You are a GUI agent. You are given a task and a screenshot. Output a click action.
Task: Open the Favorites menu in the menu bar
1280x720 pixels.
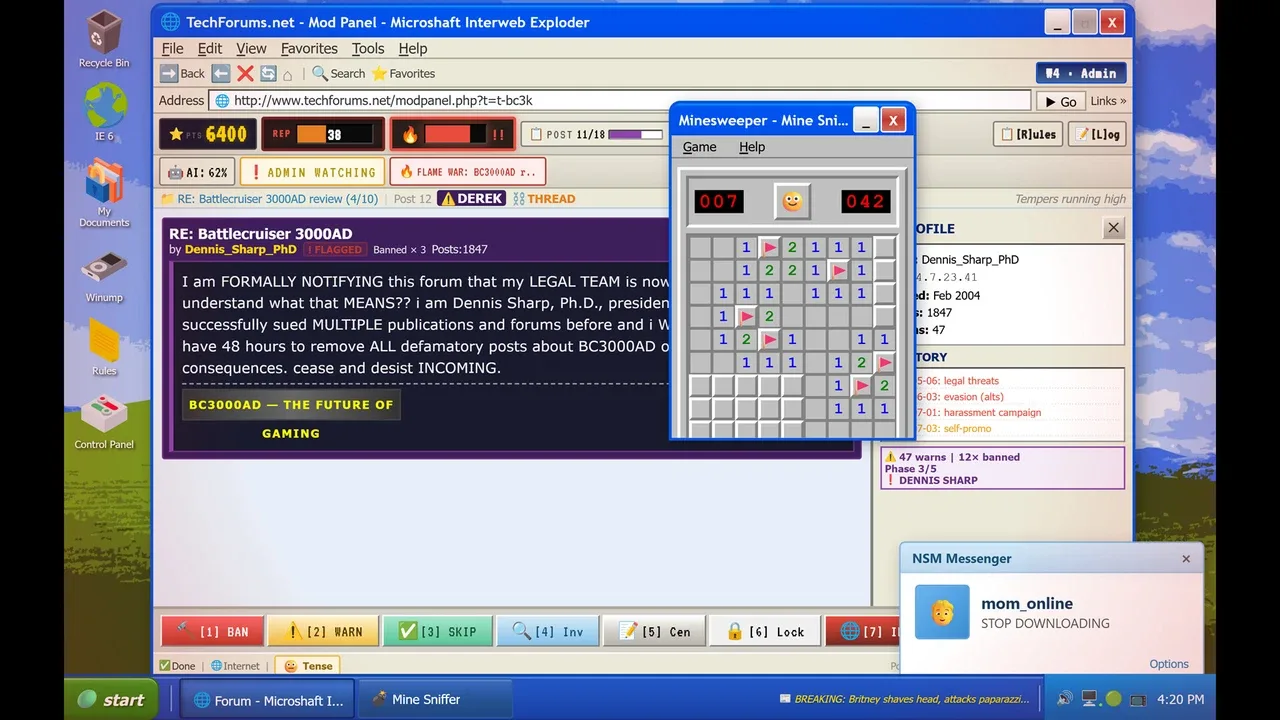tap(309, 48)
